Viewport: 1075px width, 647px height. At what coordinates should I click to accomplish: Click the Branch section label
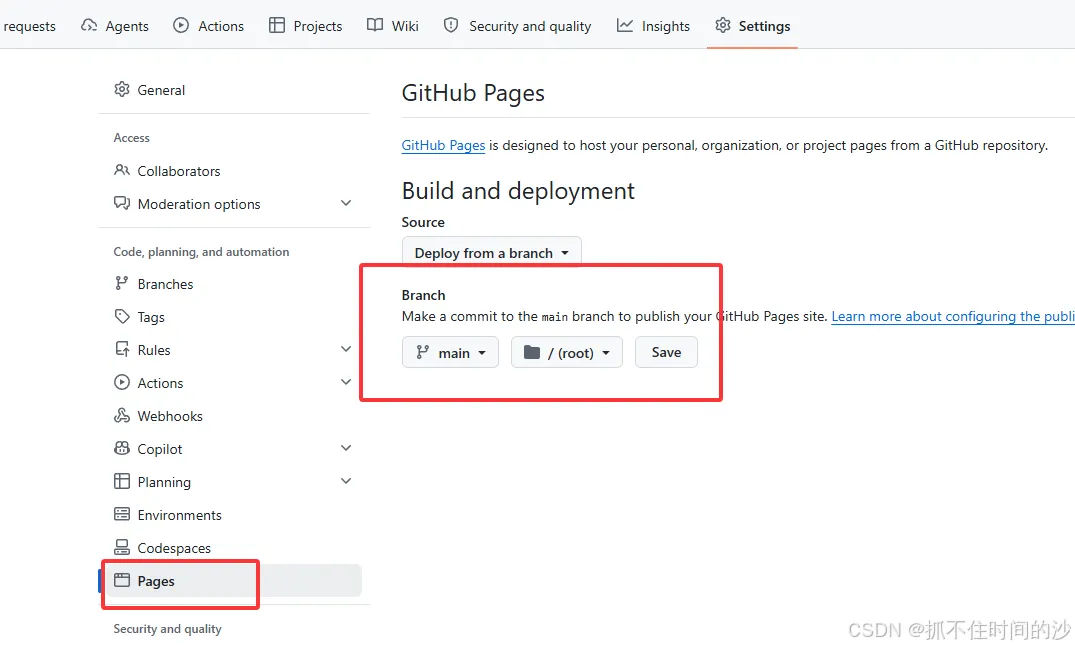(x=424, y=295)
